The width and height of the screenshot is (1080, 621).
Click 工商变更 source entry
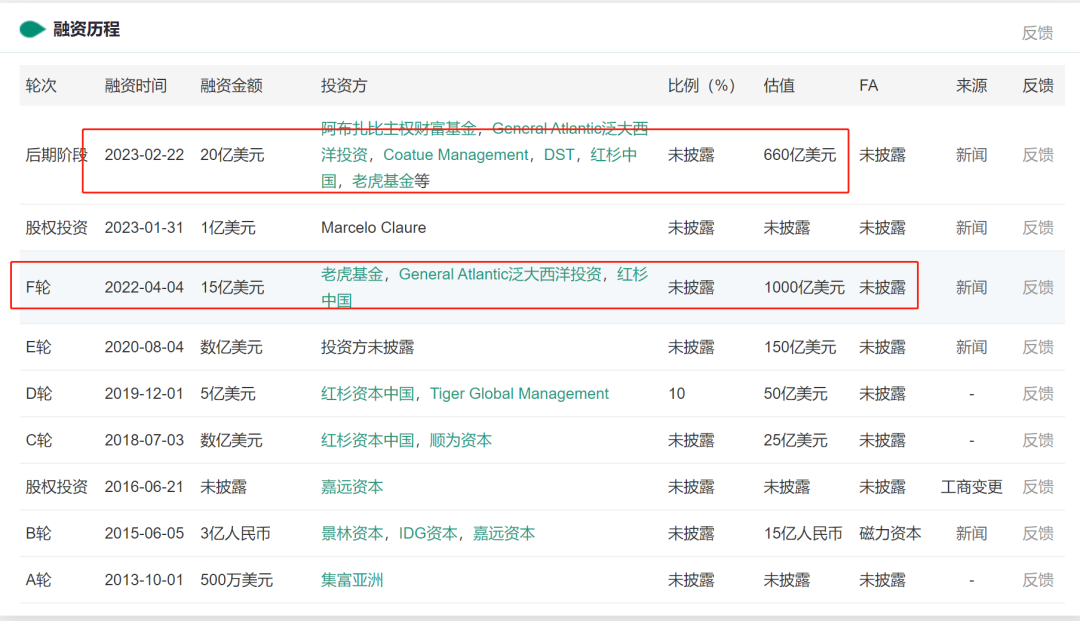point(971,487)
